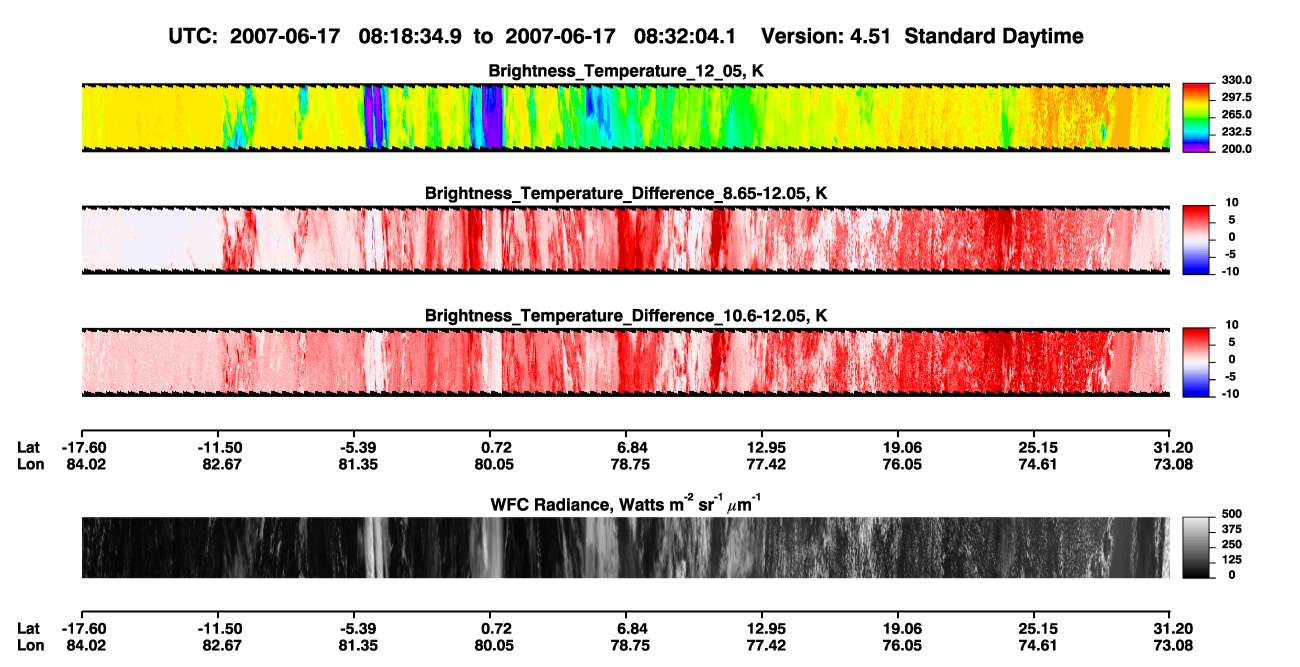Click the 12.95 latitude tick on lower axis
Viewport: 1300px width, 667px height.
tap(768, 629)
